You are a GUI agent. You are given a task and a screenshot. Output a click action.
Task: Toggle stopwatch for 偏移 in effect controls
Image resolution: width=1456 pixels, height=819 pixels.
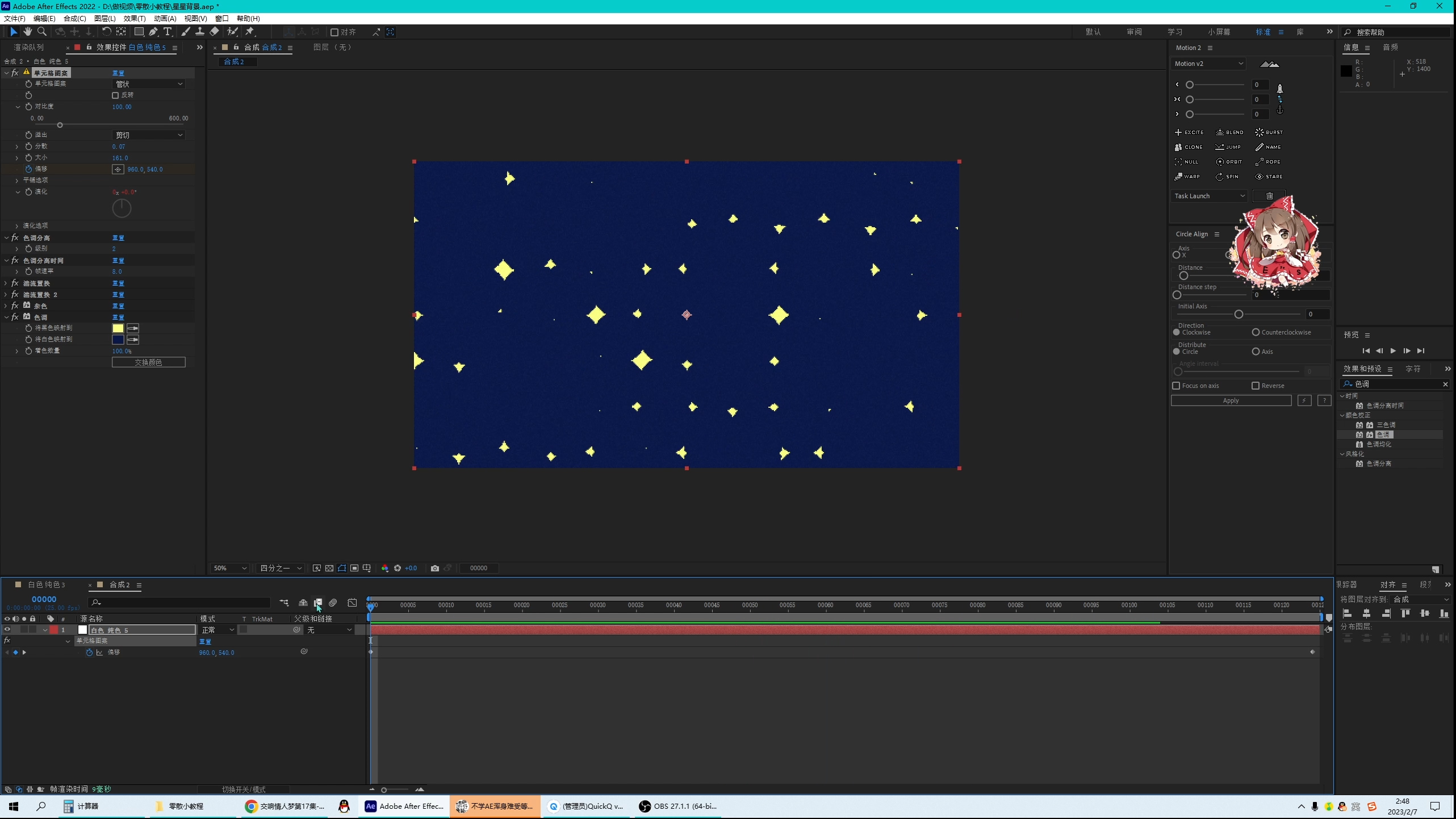(x=28, y=169)
